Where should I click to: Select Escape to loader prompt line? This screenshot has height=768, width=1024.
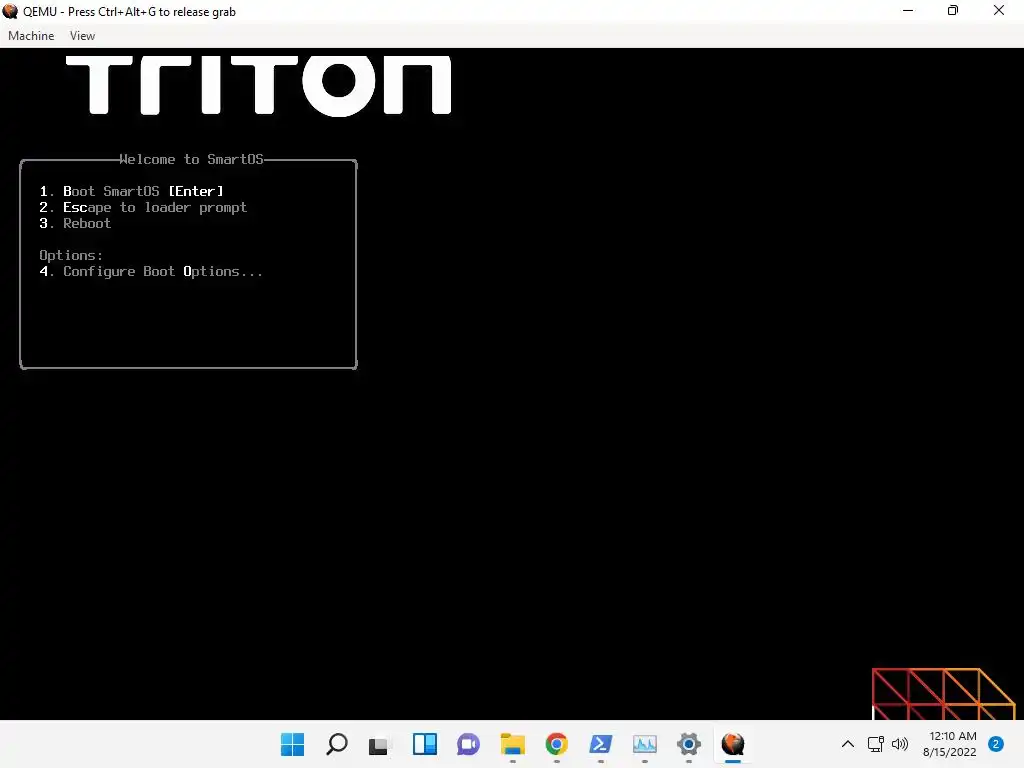143,208
